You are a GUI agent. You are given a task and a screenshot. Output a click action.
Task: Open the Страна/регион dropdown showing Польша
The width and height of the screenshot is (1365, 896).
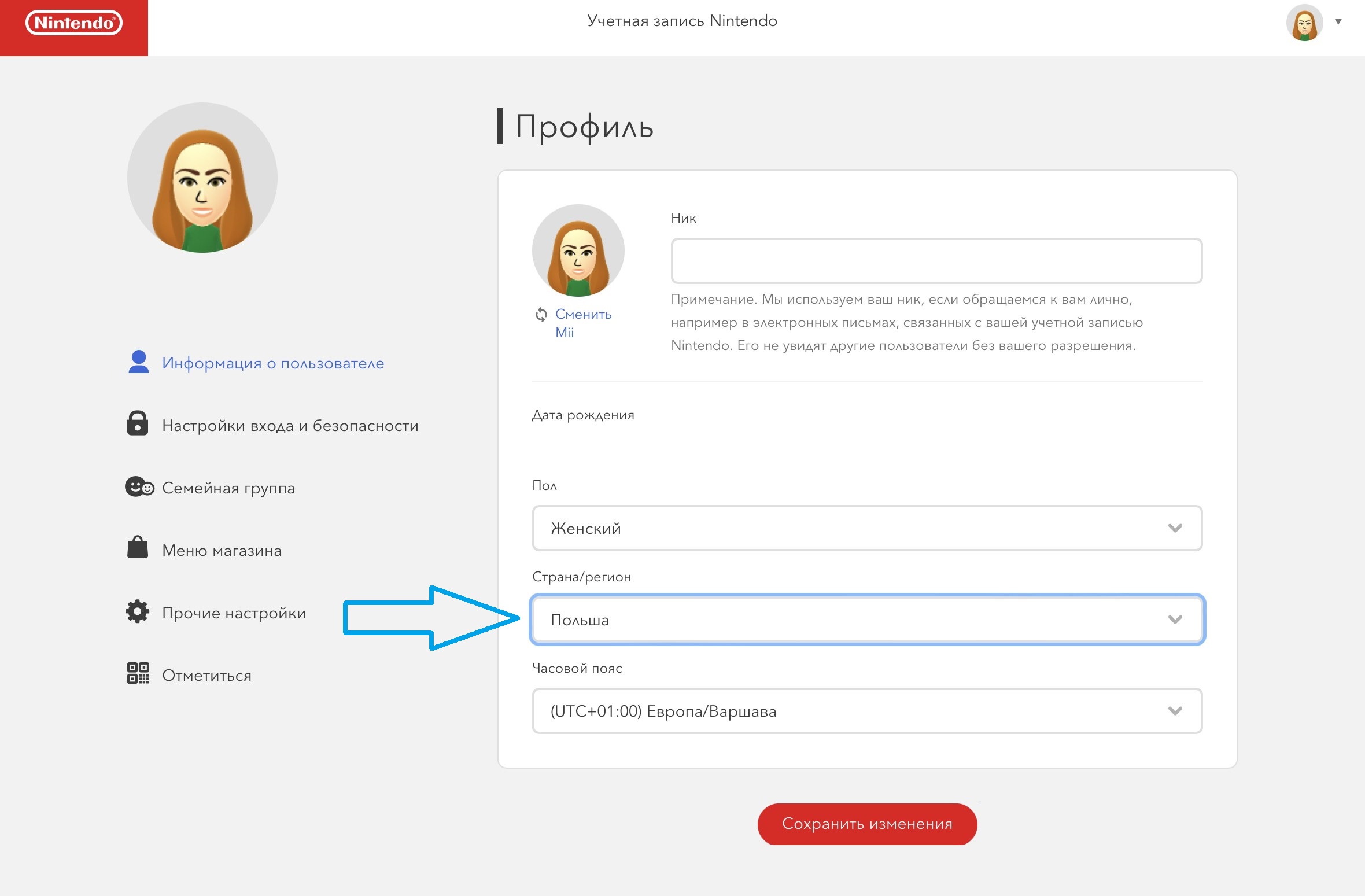coord(867,620)
